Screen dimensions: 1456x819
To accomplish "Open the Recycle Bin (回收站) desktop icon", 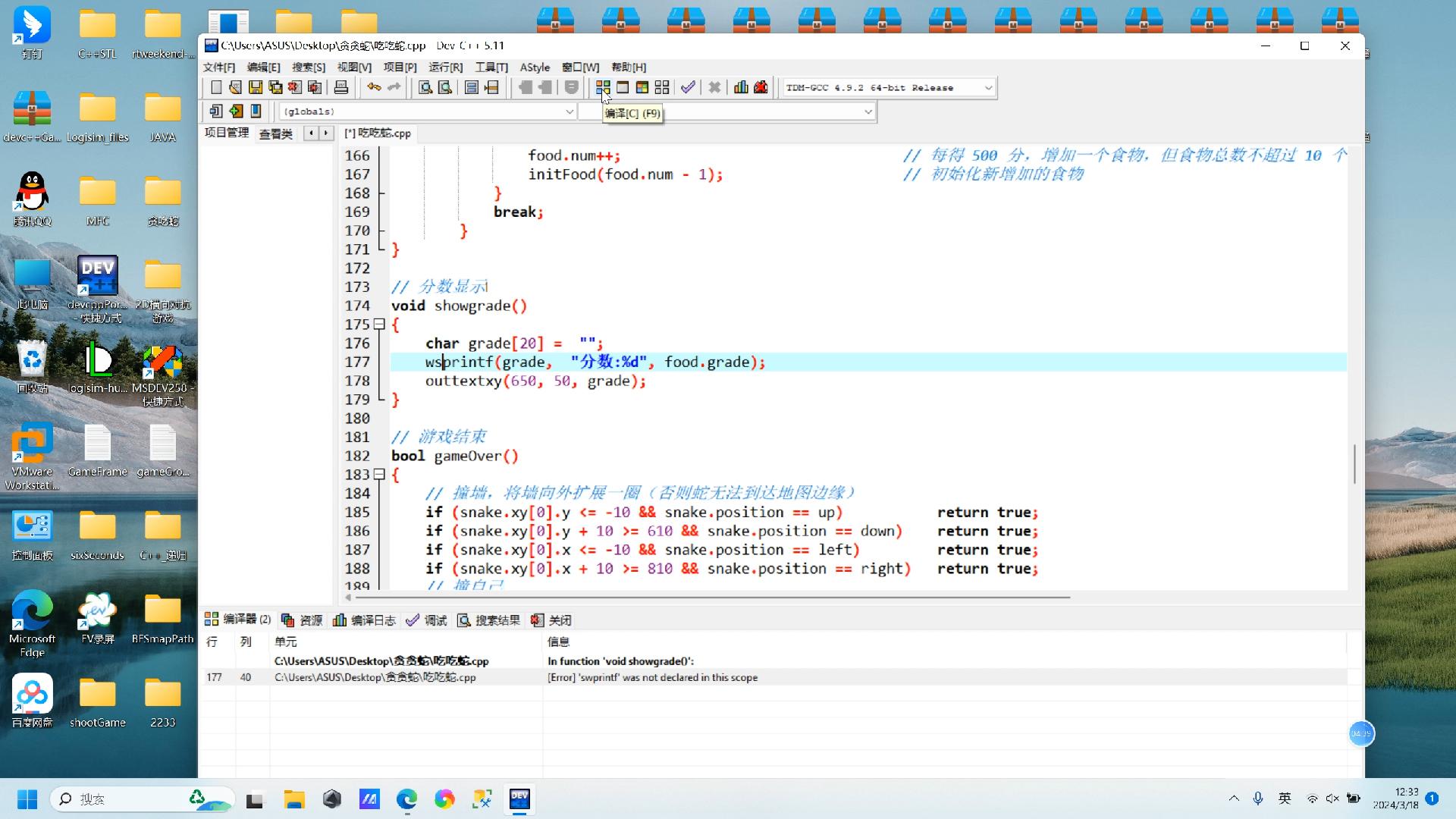I will (x=32, y=367).
